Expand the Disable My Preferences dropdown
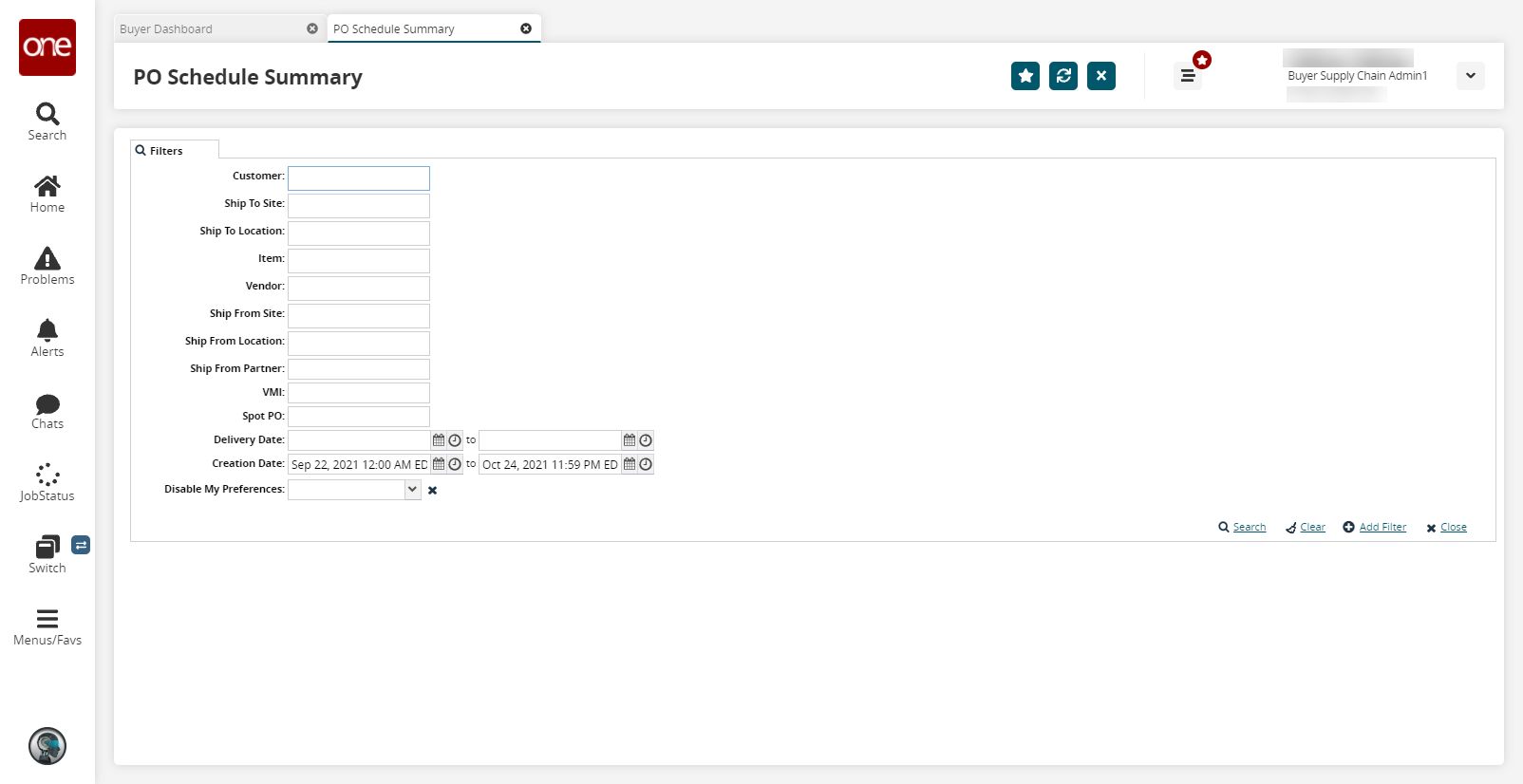The width and height of the screenshot is (1523, 784). point(412,490)
